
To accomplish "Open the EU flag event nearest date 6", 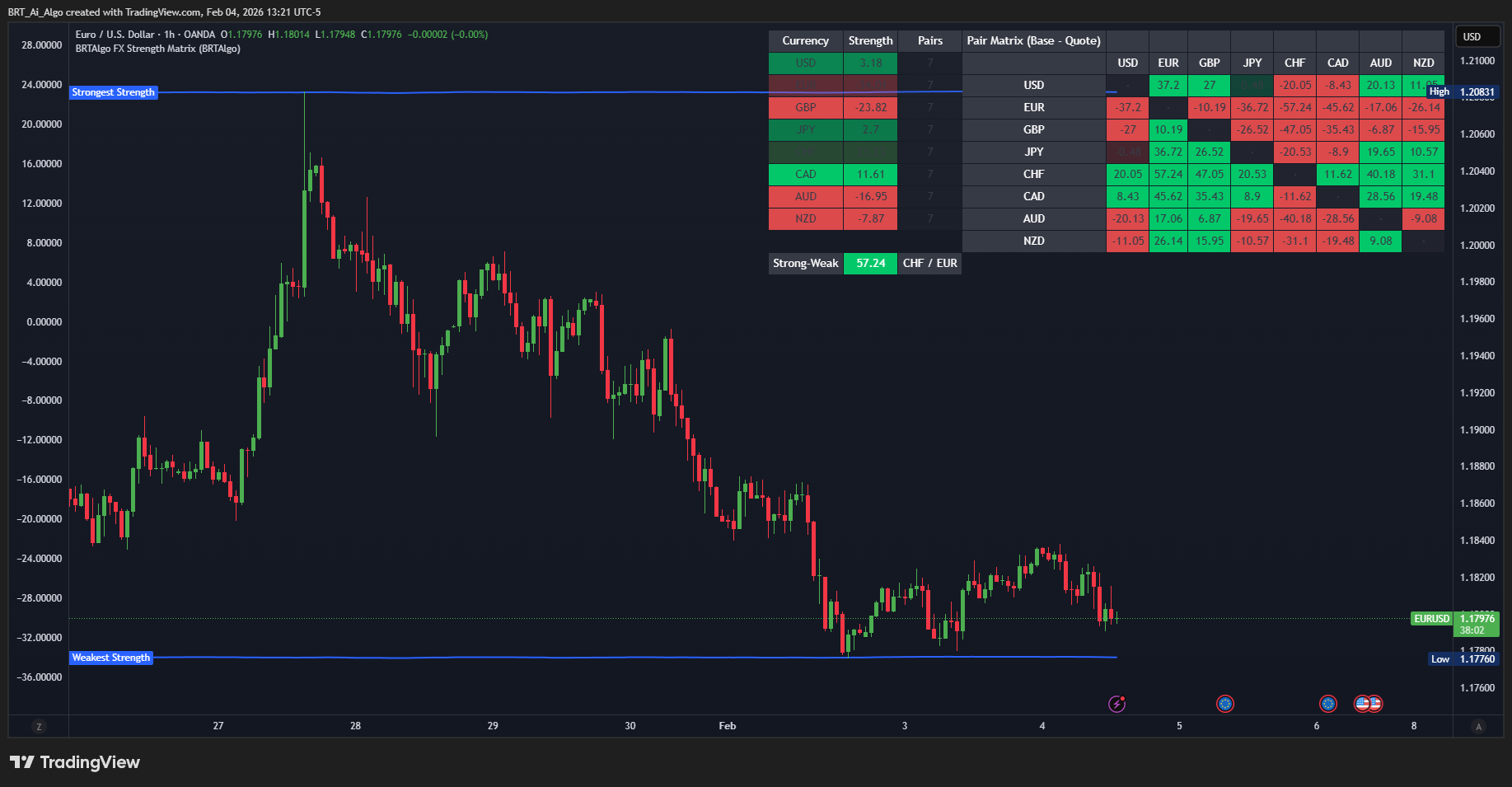I will tap(1327, 704).
